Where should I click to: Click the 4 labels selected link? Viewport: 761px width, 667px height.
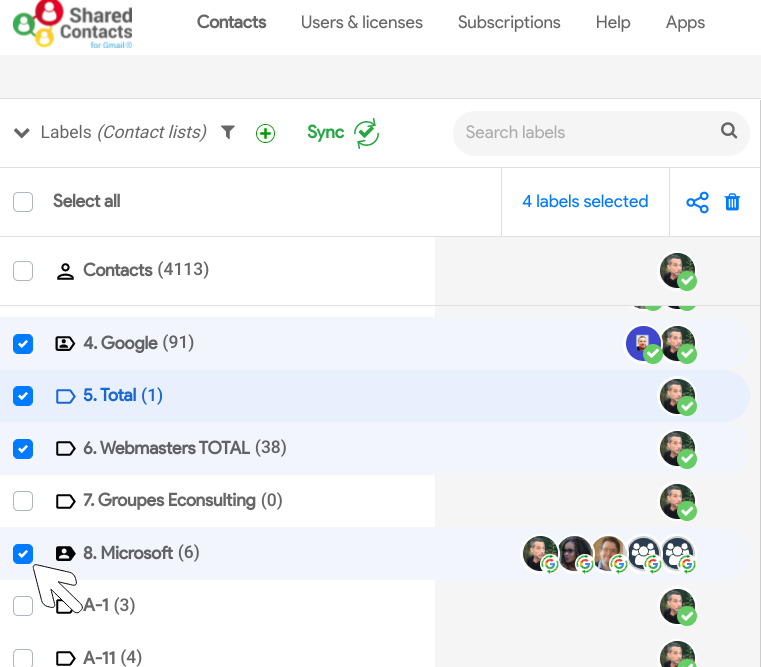pos(585,201)
